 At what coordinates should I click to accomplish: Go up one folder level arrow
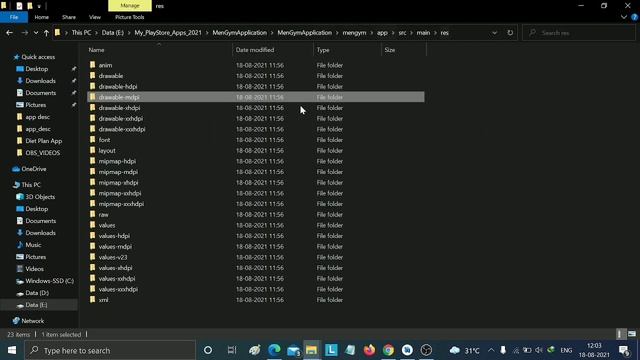pos(46,33)
